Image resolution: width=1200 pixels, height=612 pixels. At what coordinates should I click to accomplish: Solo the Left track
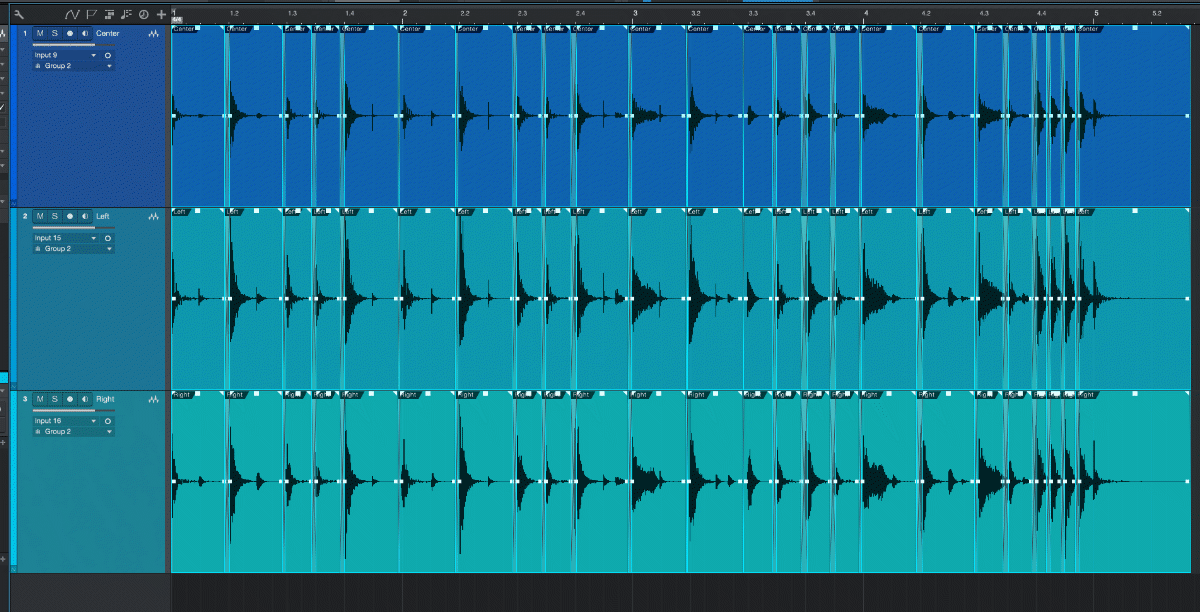coord(54,217)
